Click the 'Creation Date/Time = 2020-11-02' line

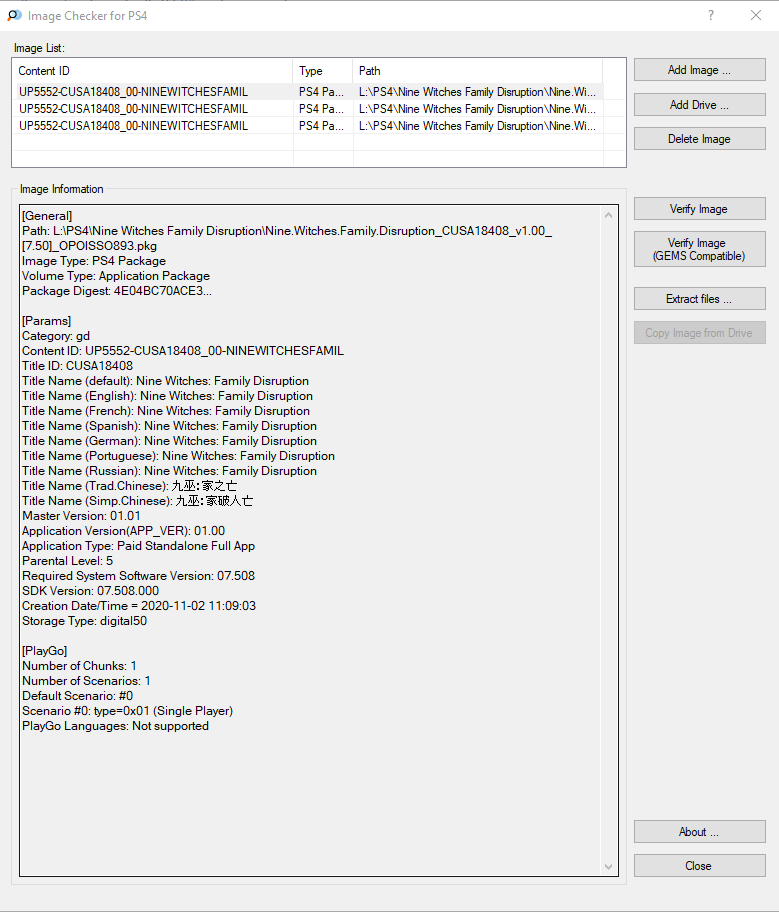[x=139, y=606]
